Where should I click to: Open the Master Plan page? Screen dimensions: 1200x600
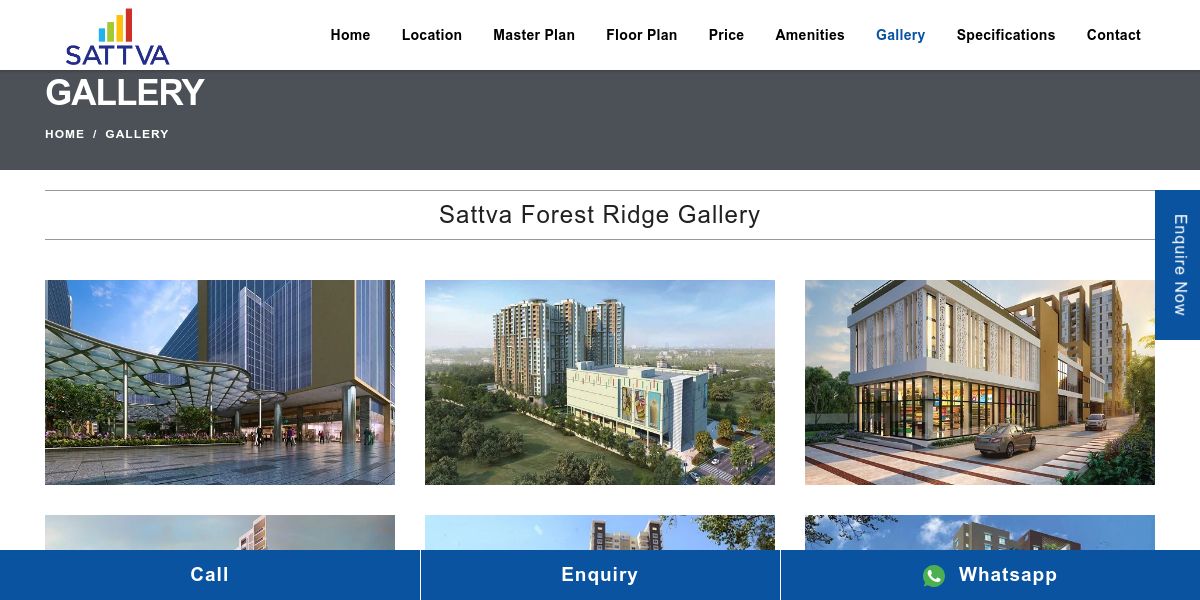pyautogui.click(x=534, y=35)
